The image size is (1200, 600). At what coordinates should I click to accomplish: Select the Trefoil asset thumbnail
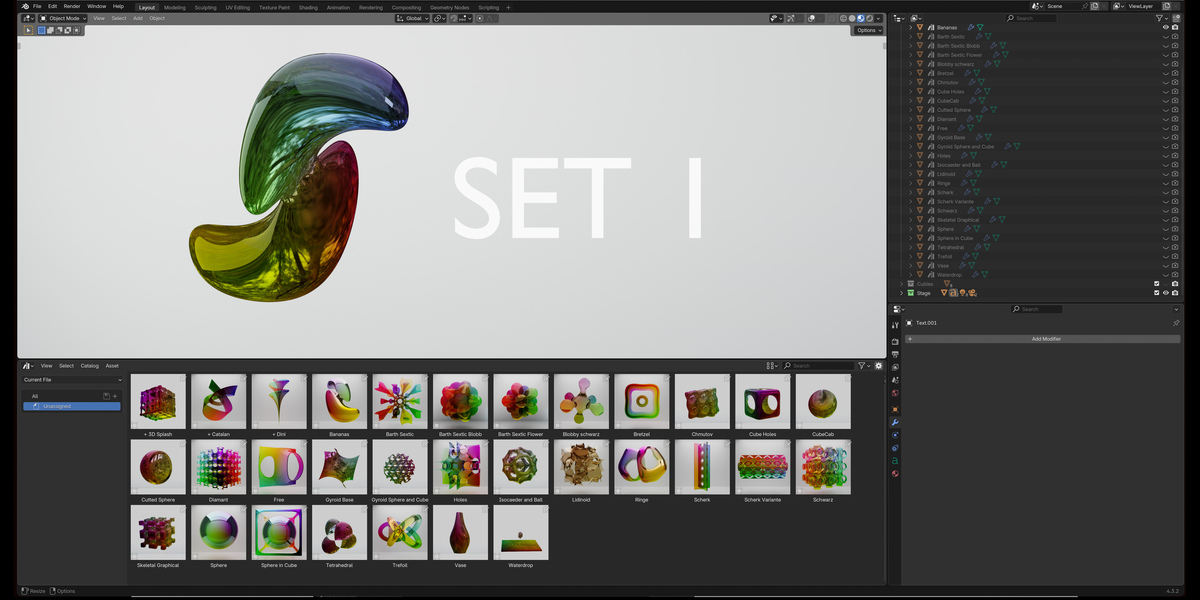400,532
